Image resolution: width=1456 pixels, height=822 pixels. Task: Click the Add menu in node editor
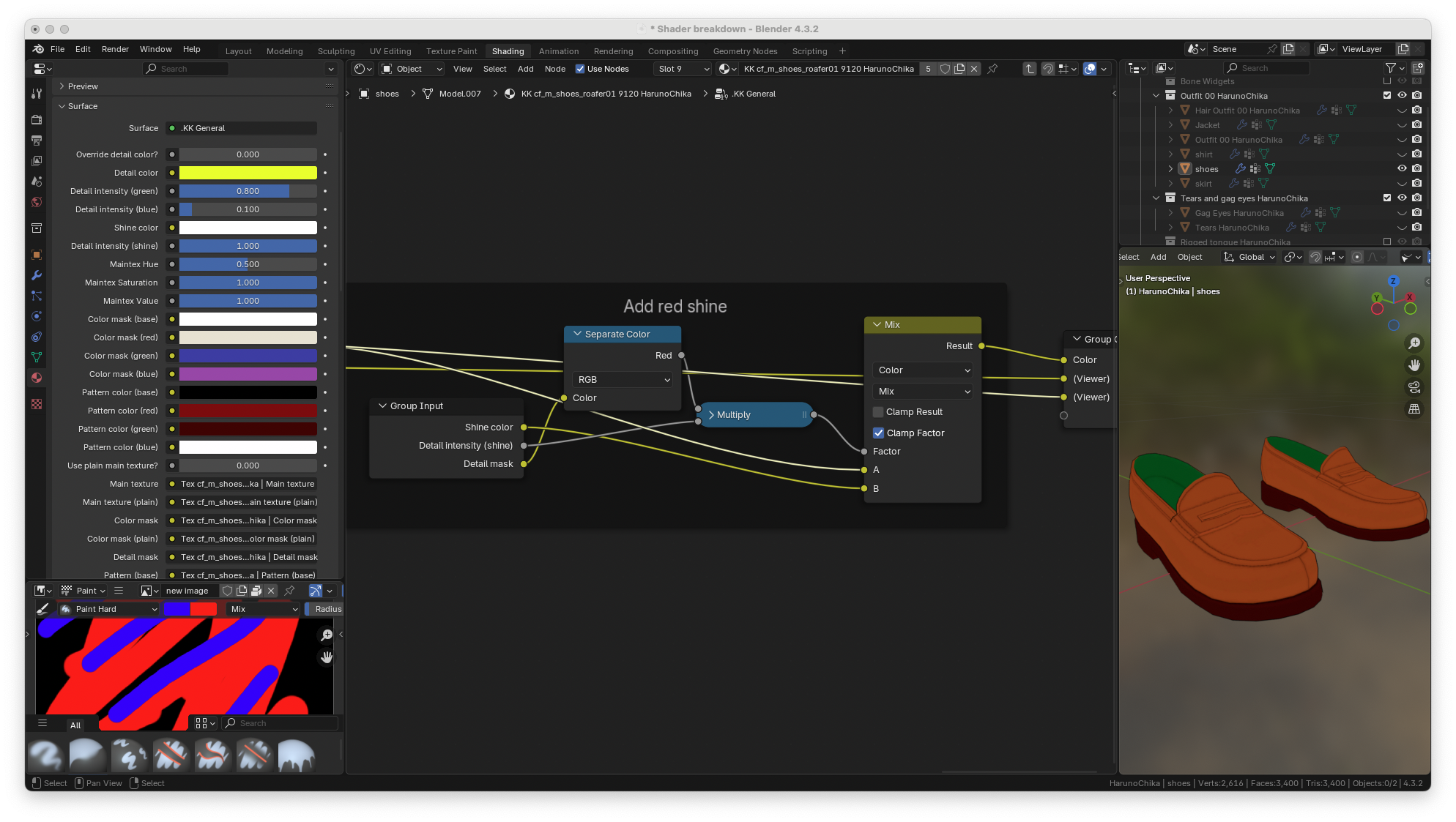(525, 69)
